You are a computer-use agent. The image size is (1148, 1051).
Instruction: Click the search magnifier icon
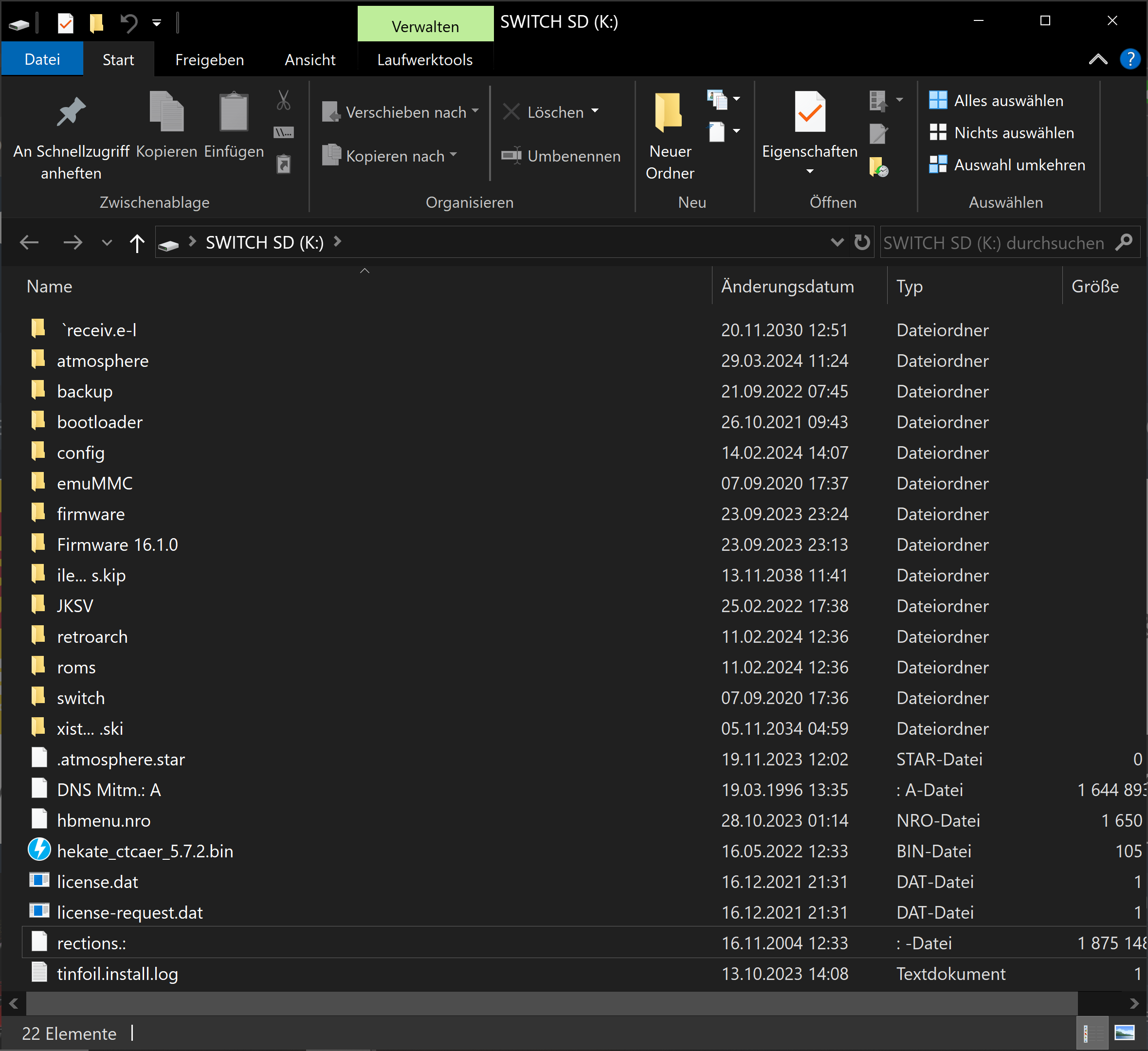click(x=1124, y=242)
